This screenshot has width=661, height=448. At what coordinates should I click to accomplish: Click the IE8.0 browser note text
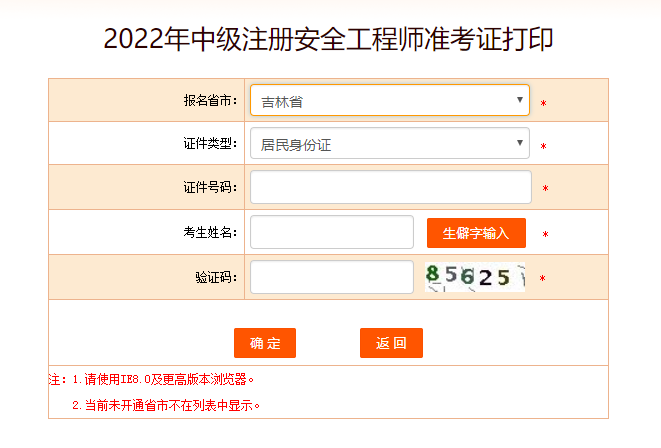(158, 380)
